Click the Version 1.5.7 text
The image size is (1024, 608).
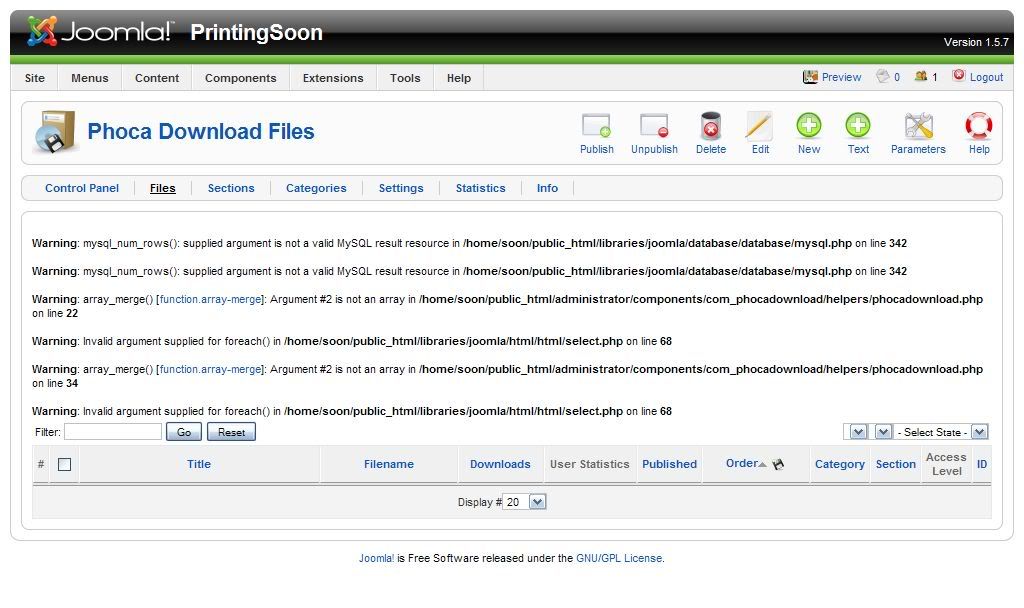(x=976, y=42)
